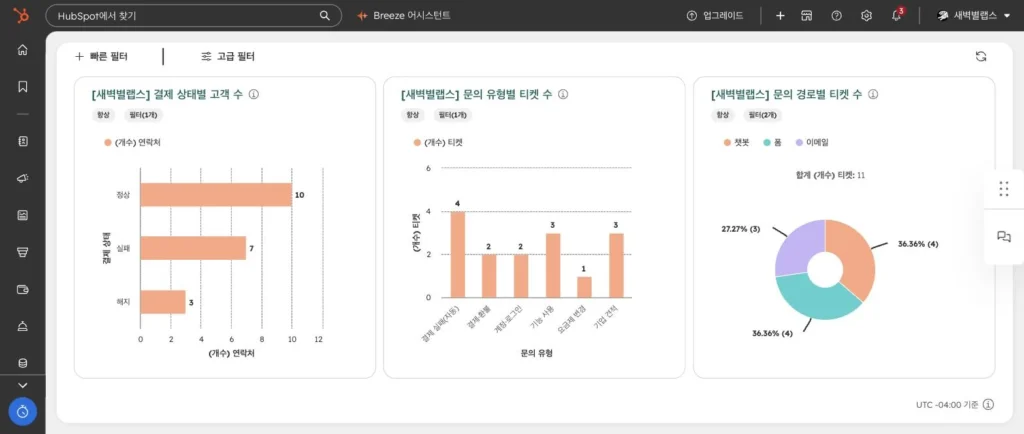This screenshot has width=1024, height=434.
Task: Open Breeze 어시스턴트
Action: tap(404, 16)
